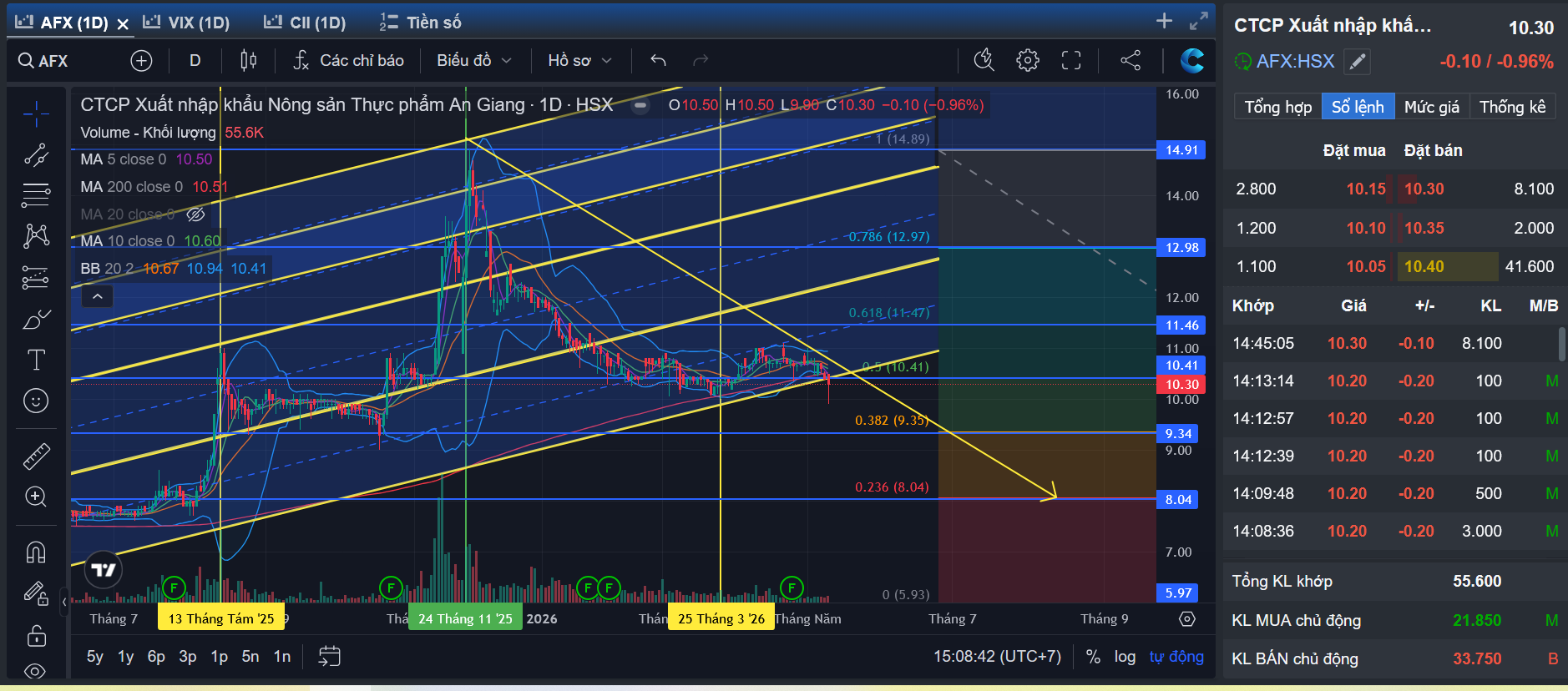Click the quick search lightning icon

tap(984, 60)
